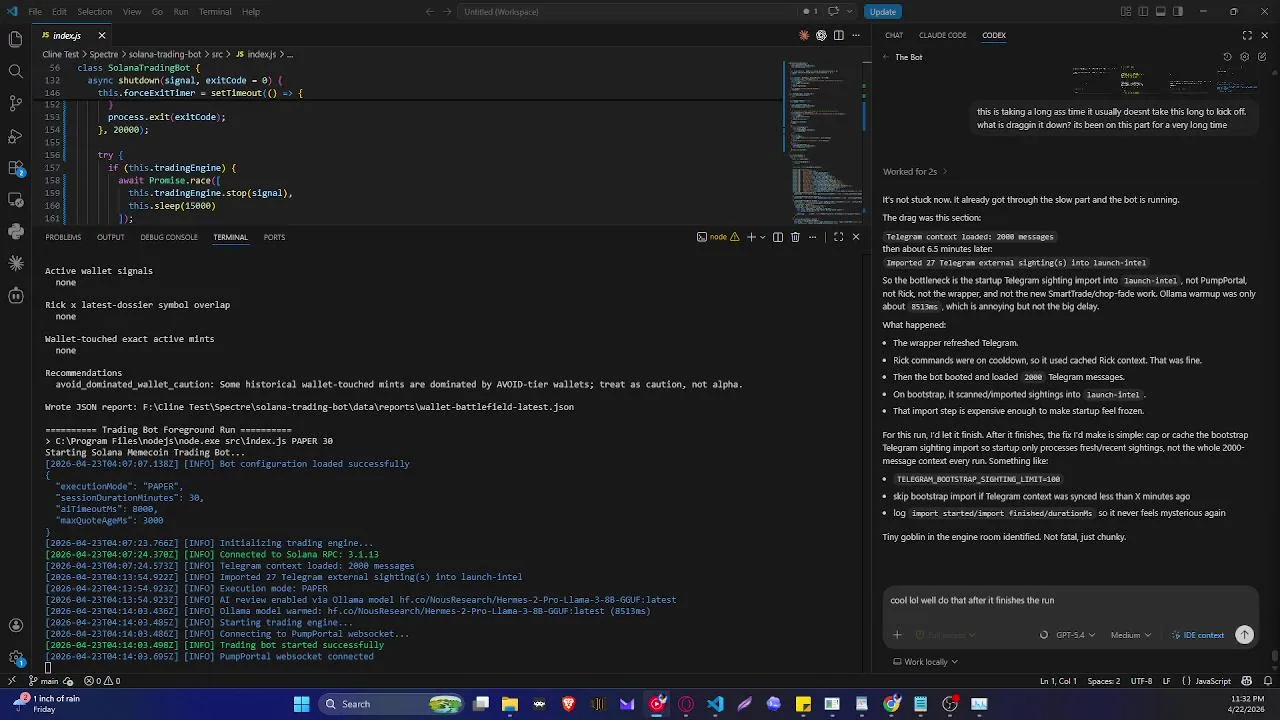The height and width of the screenshot is (720, 1280).
Task: Open the Explorer view in the activity bar
Action: pos(15,39)
